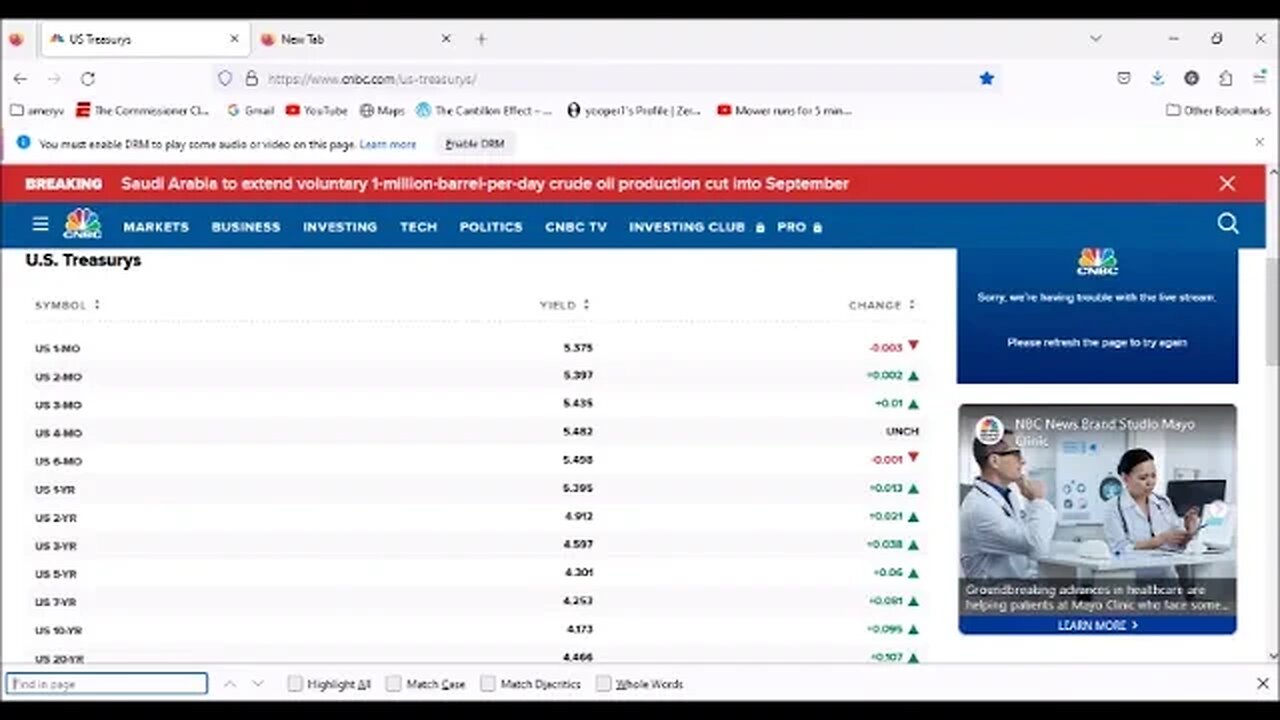Open the MARKETS menu
This screenshot has width=1280, height=720.
pyautogui.click(x=156, y=227)
